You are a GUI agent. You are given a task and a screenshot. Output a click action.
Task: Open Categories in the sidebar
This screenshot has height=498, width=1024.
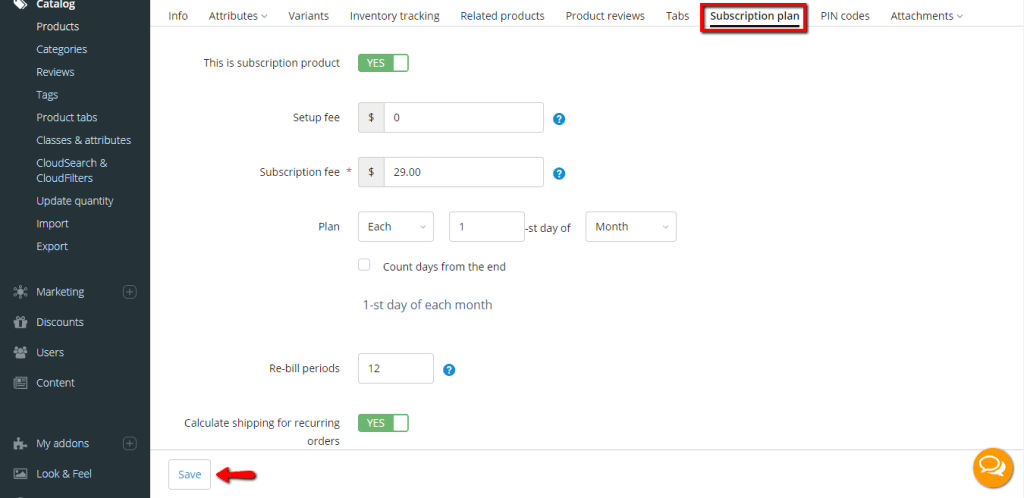pos(61,49)
